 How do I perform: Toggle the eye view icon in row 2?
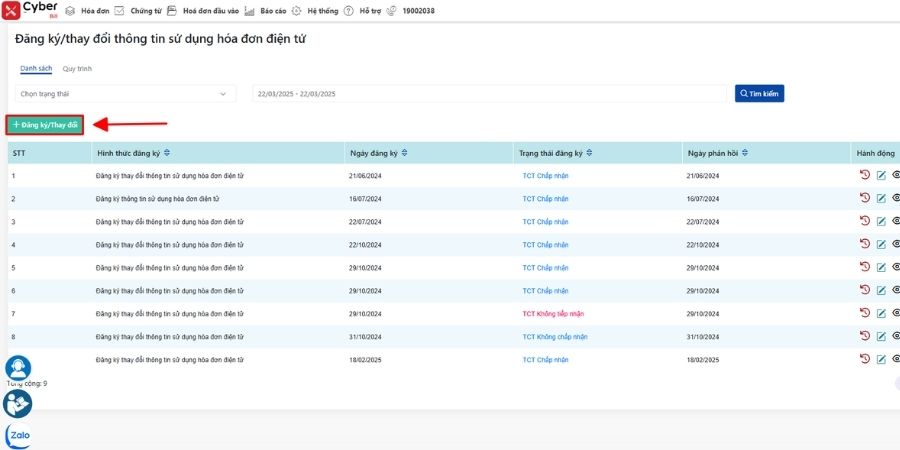(896, 198)
